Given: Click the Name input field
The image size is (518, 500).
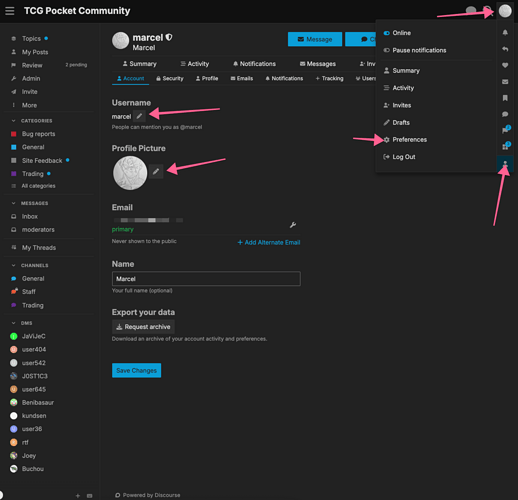Looking at the screenshot, I should coord(206,279).
